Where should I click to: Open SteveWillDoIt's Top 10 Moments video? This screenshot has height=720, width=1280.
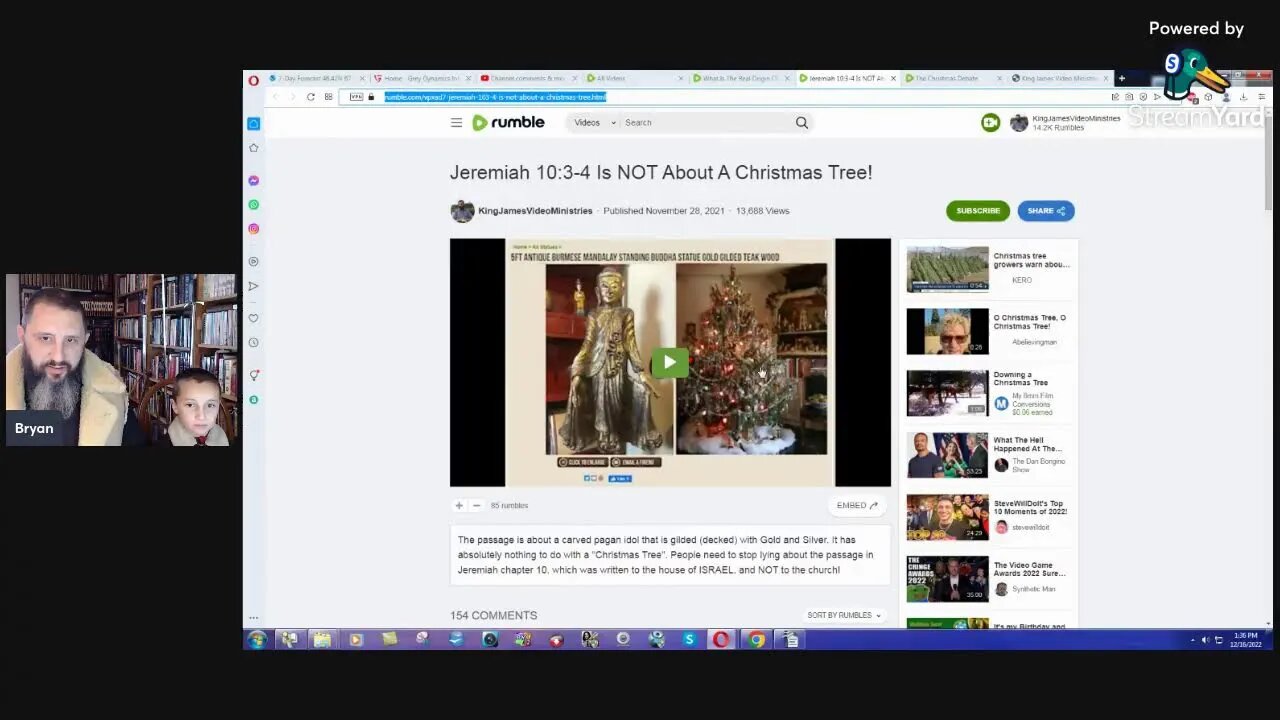click(x=947, y=517)
